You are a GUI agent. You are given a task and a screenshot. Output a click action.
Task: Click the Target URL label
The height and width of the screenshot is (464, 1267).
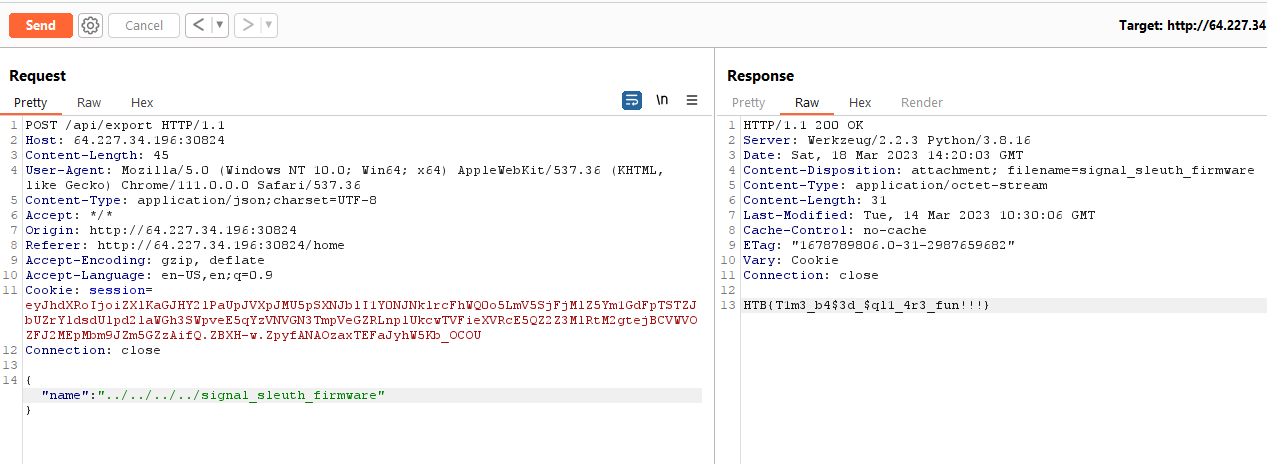click(1192, 25)
